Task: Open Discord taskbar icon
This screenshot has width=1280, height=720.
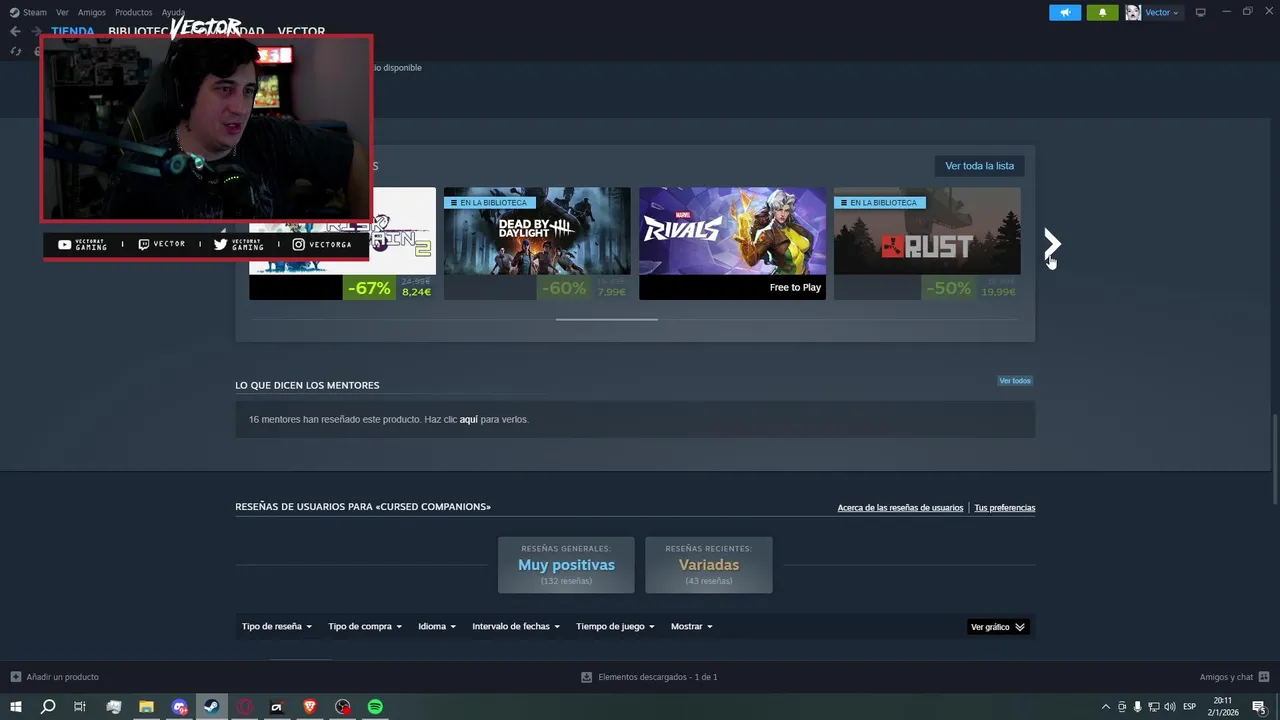Action: click(x=179, y=707)
